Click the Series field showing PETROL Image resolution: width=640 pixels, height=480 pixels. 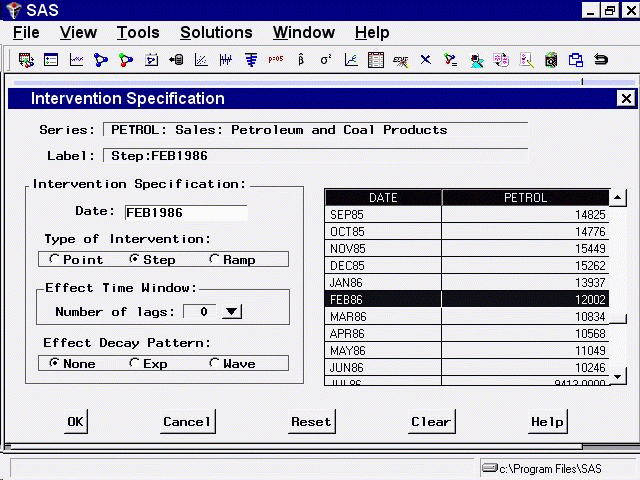coord(316,130)
